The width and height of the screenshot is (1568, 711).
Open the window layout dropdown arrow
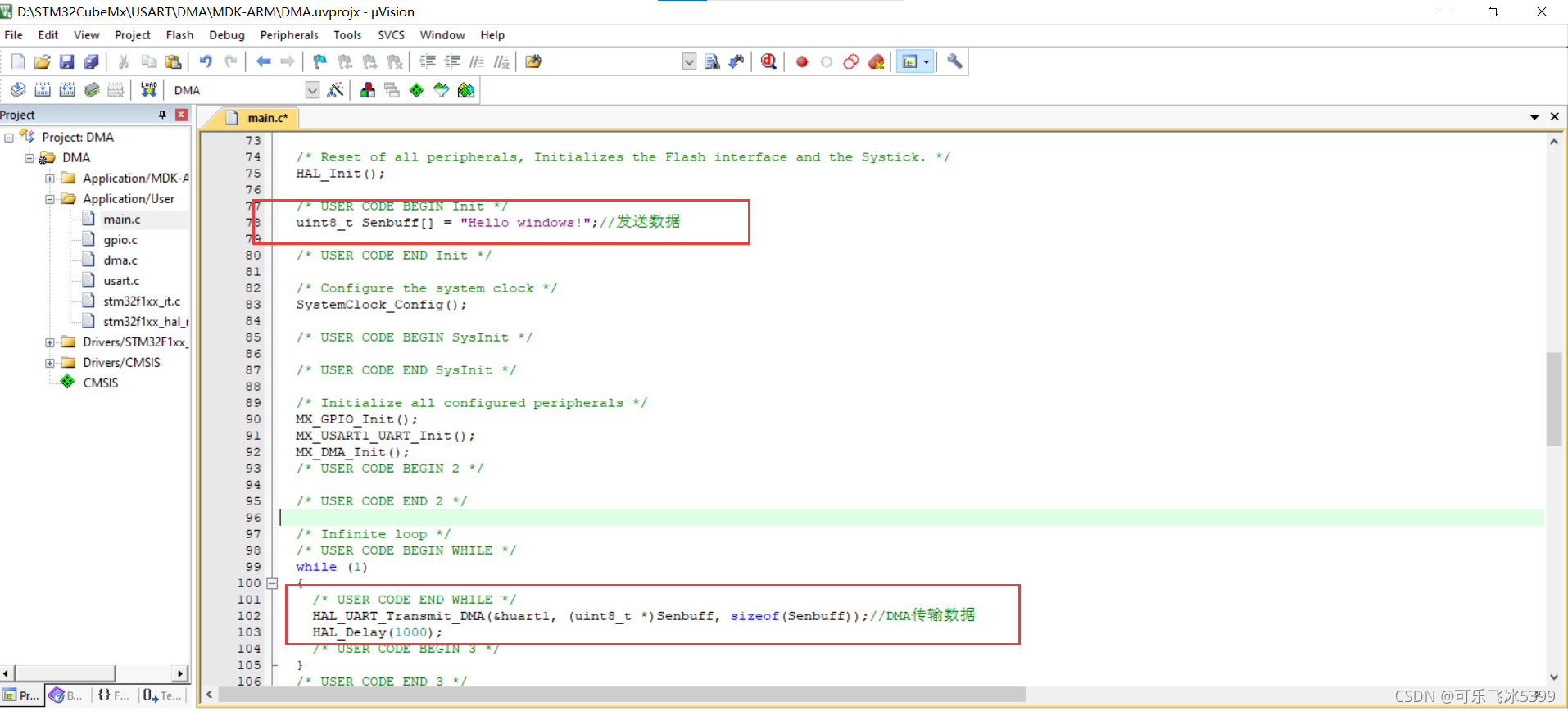(927, 61)
